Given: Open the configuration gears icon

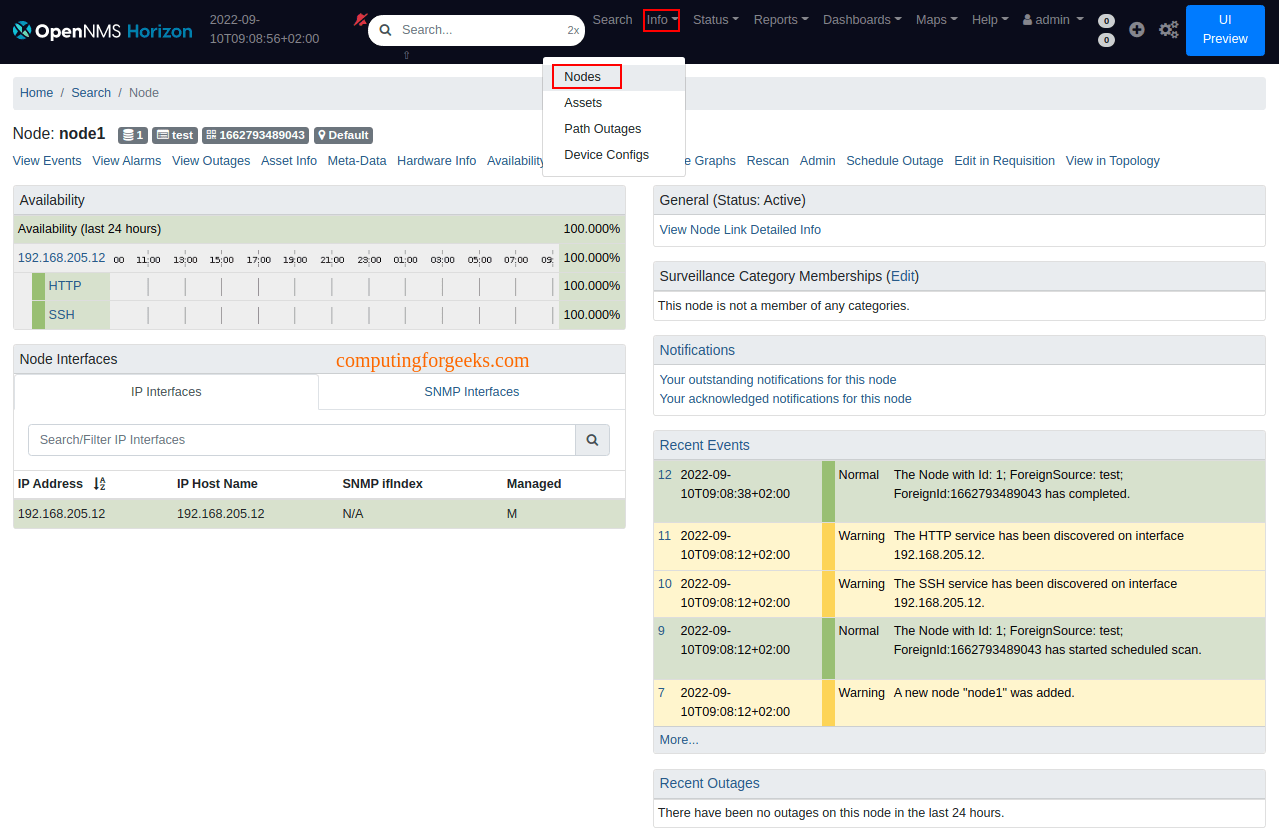Looking at the screenshot, I should (x=1168, y=30).
